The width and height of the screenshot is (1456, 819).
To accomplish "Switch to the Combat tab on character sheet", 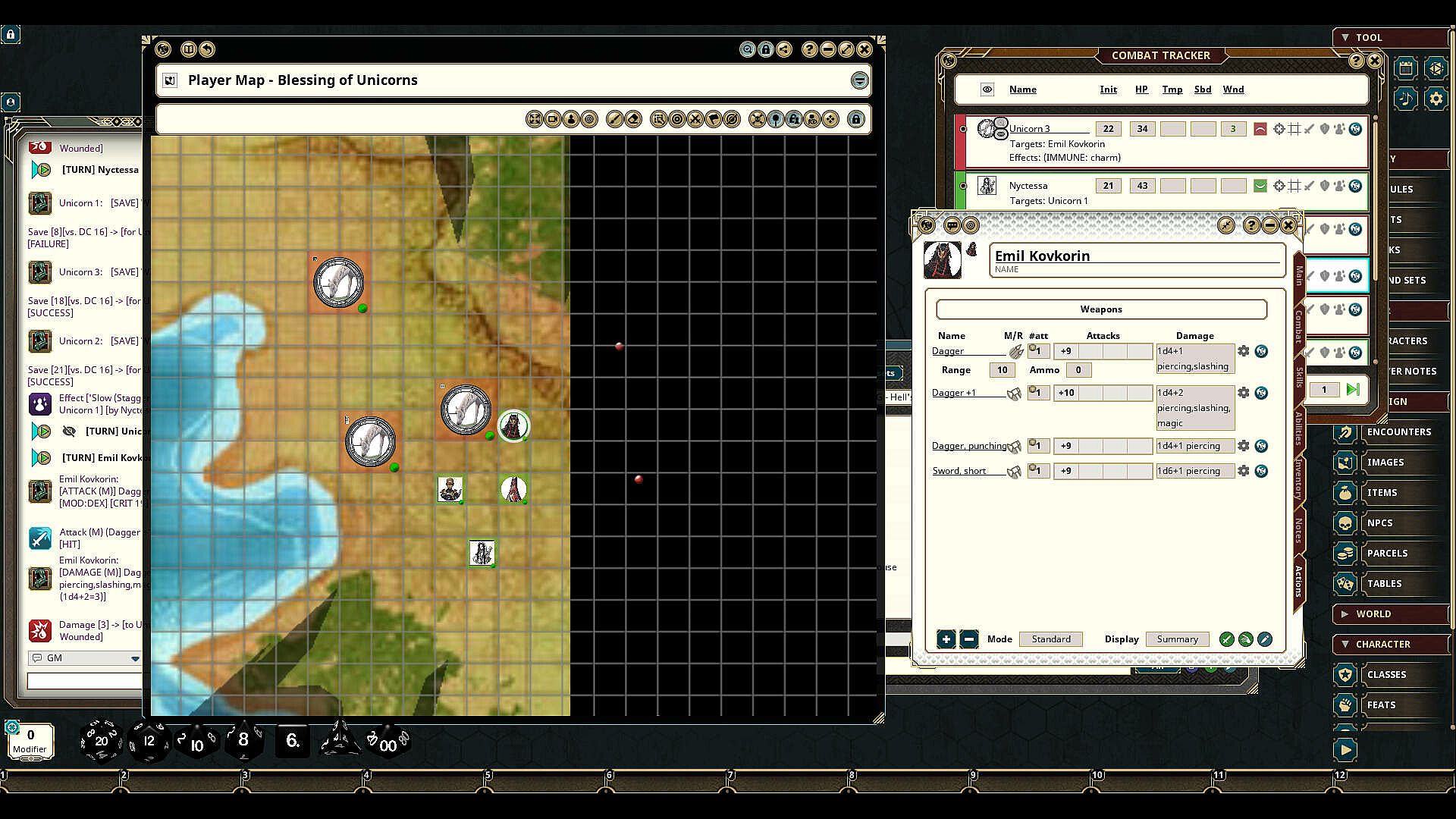I will 1298,326.
